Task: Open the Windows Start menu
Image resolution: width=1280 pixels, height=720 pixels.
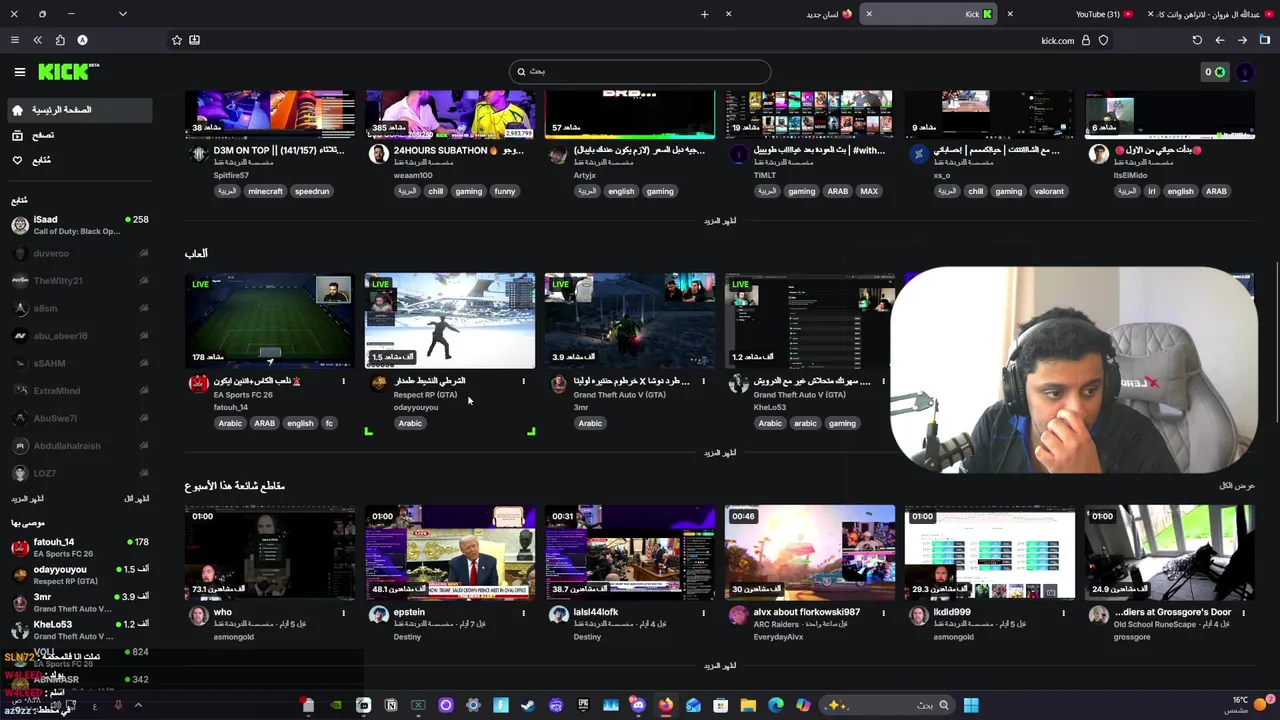Action: (971, 705)
